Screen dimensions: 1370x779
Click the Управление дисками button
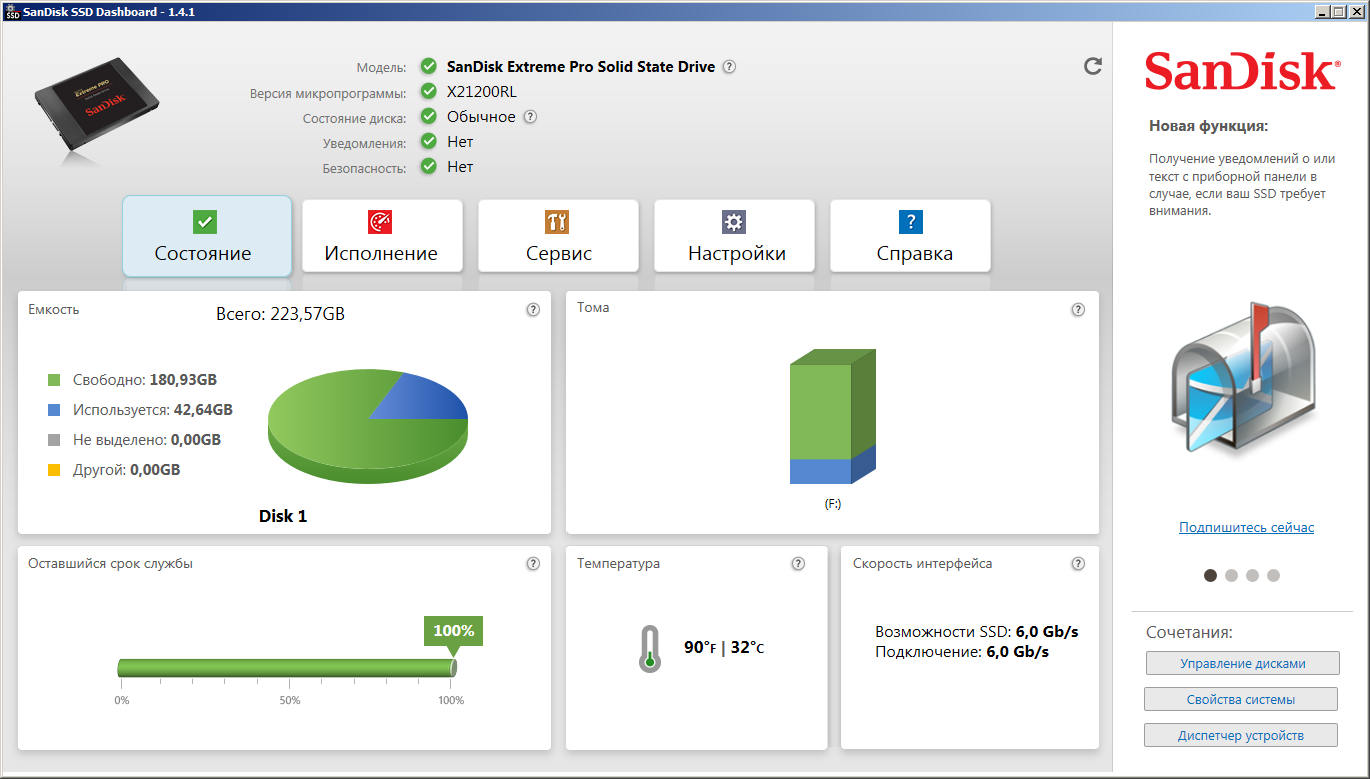(x=1241, y=663)
